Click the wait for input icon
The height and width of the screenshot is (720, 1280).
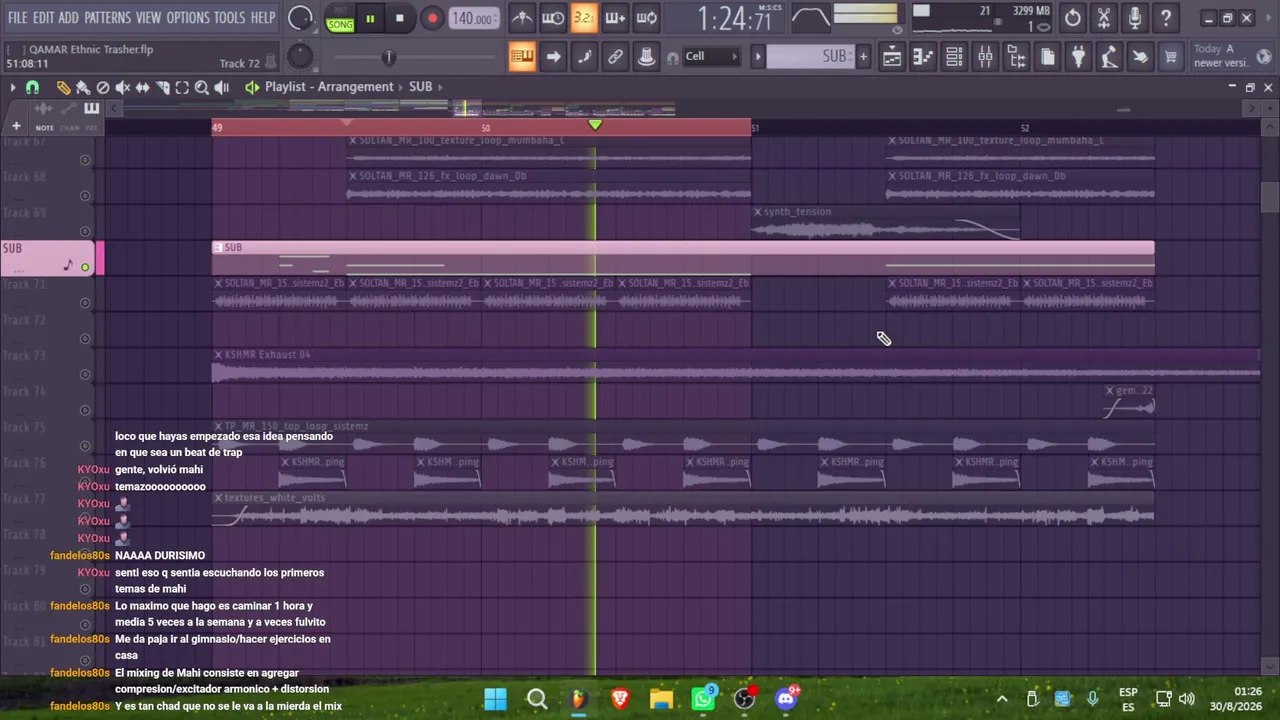[553, 18]
